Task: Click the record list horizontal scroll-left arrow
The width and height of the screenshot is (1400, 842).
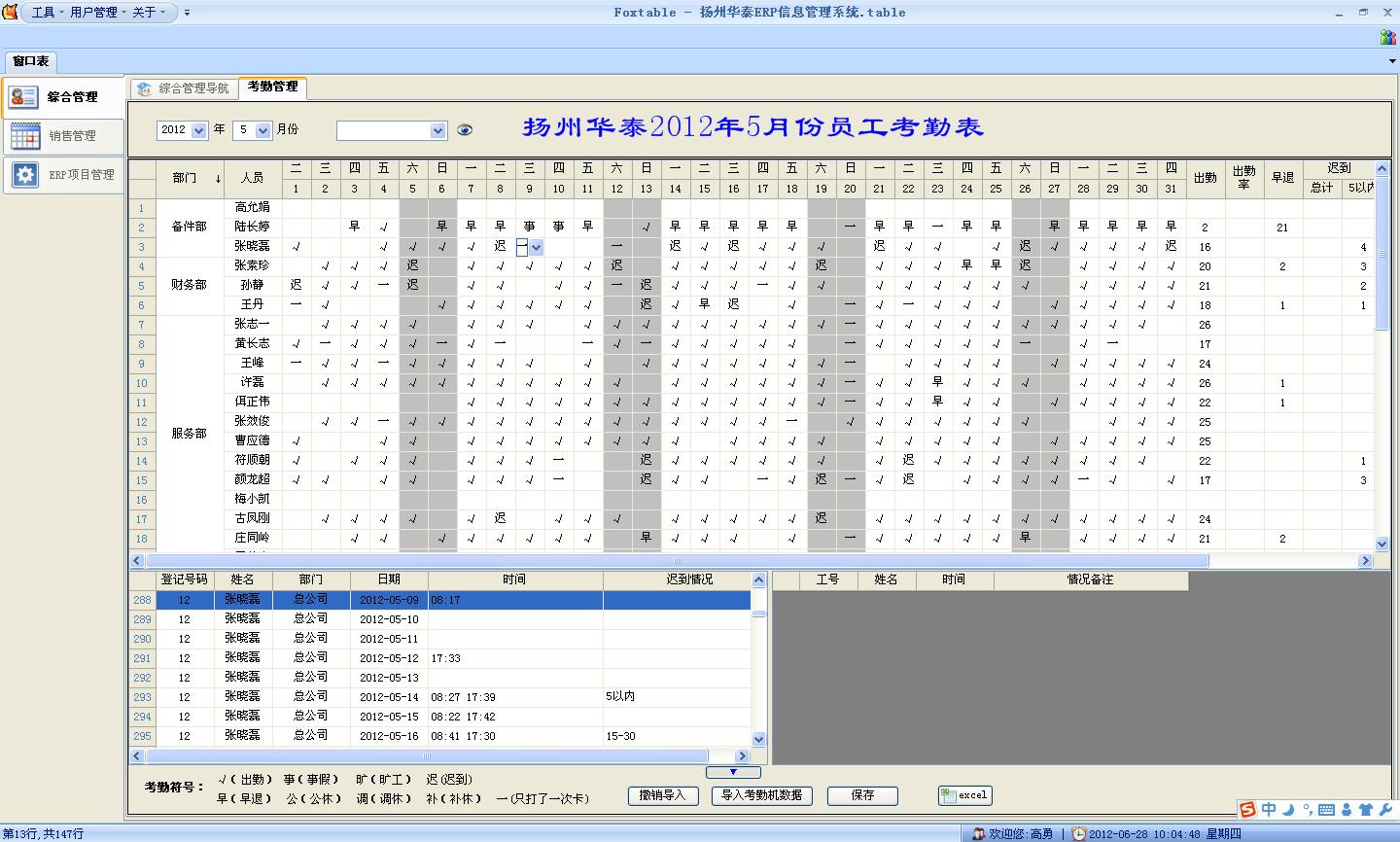Action: pyautogui.click(x=137, y=755)
